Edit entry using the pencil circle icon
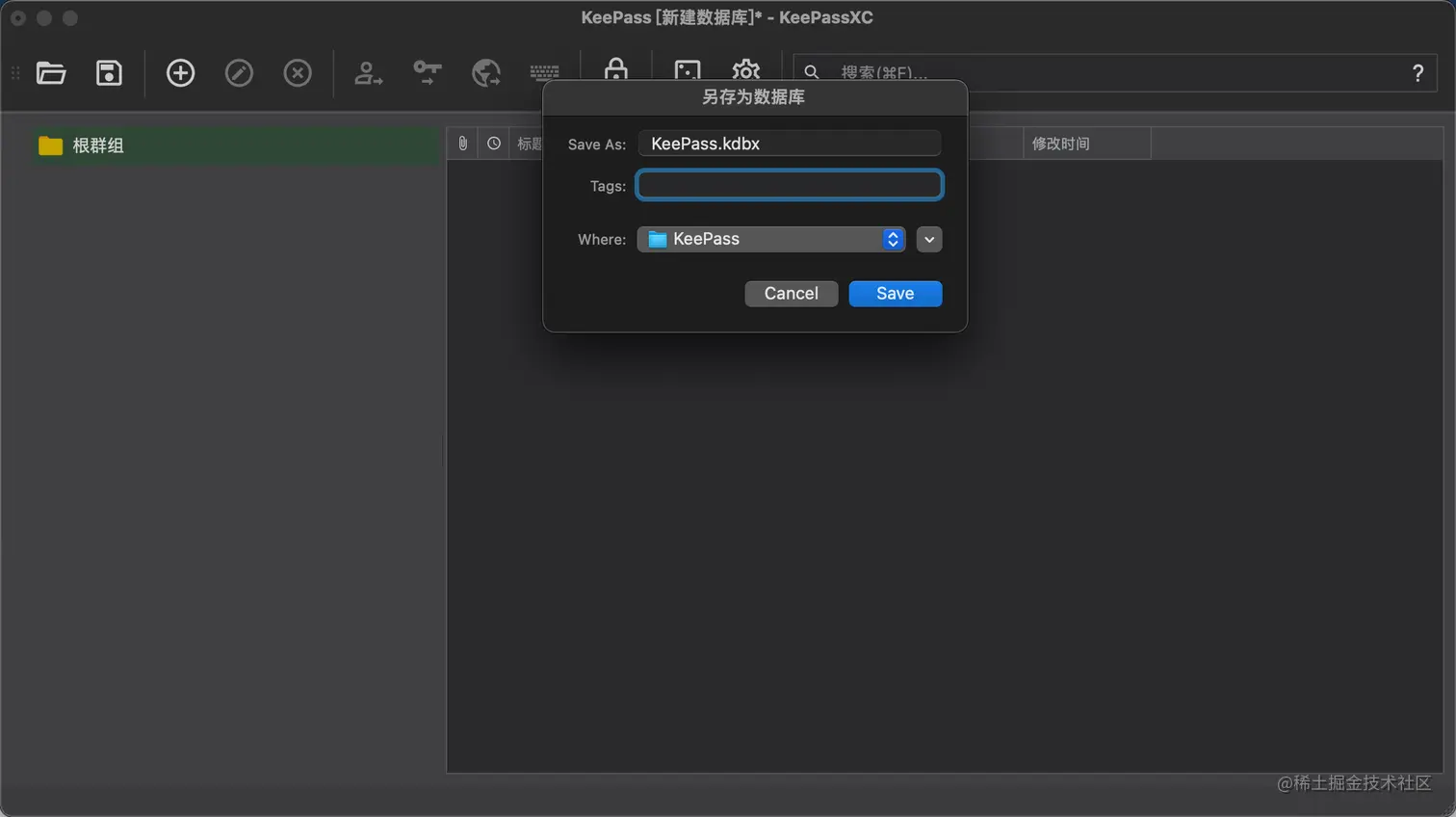The width and height of the screenshot is (1456, 817). click(x=239, y=73)
